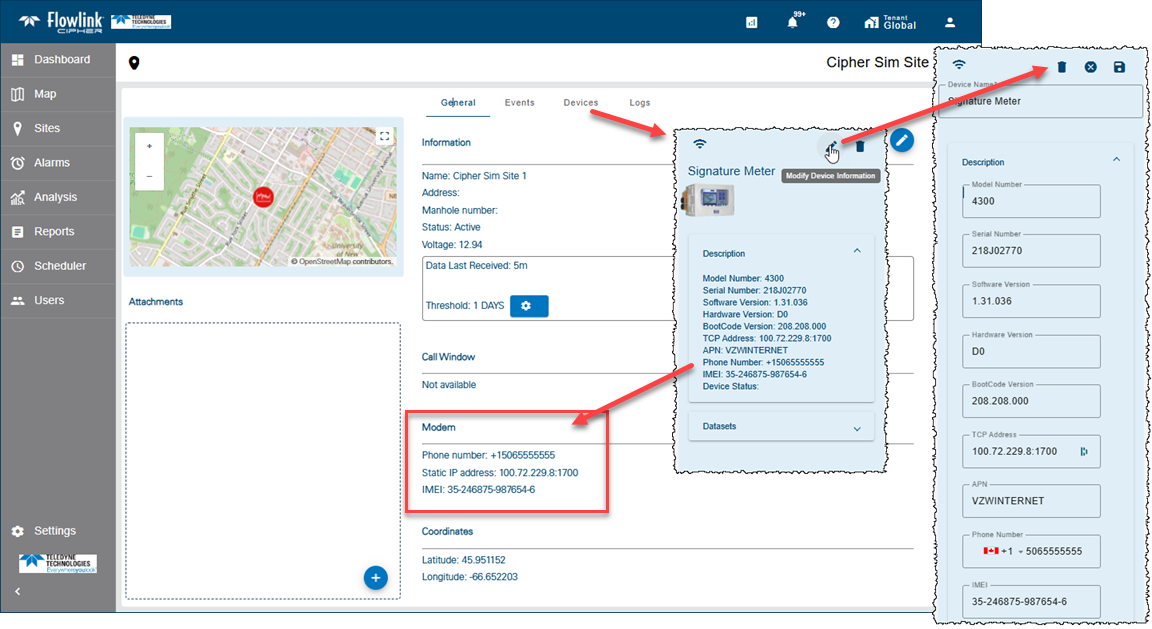Viewport: 1152px width, 629px height.
Task: Collapse the left sidebar using the chevron
Action: pos(17,592)
